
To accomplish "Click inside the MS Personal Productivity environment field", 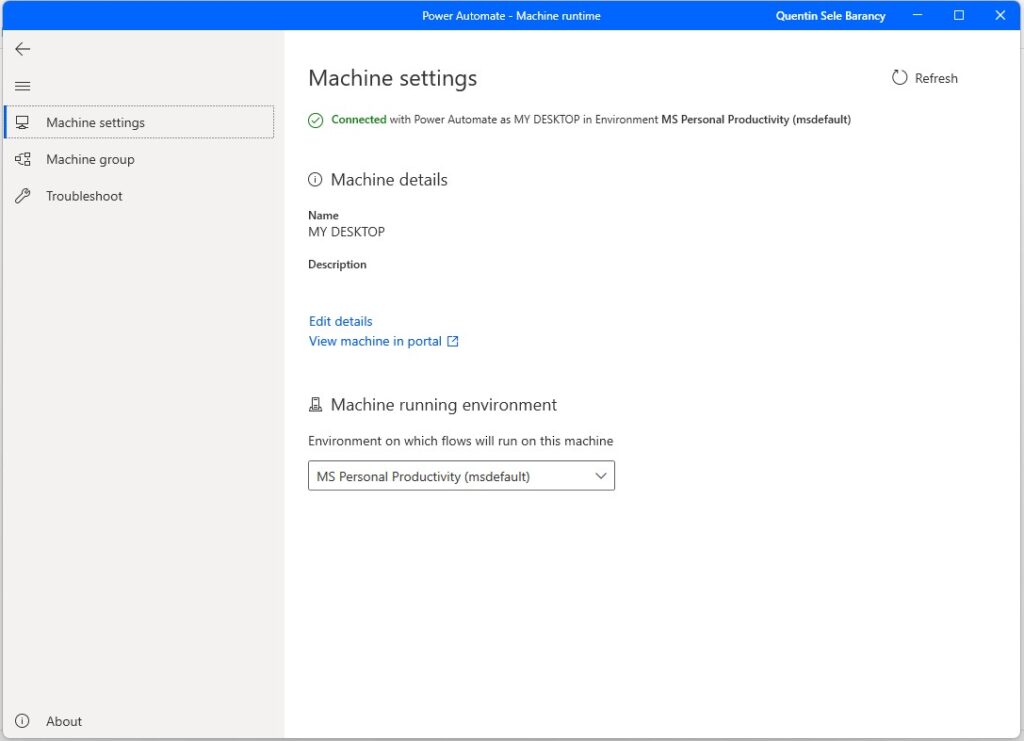I will pos(440,475).
